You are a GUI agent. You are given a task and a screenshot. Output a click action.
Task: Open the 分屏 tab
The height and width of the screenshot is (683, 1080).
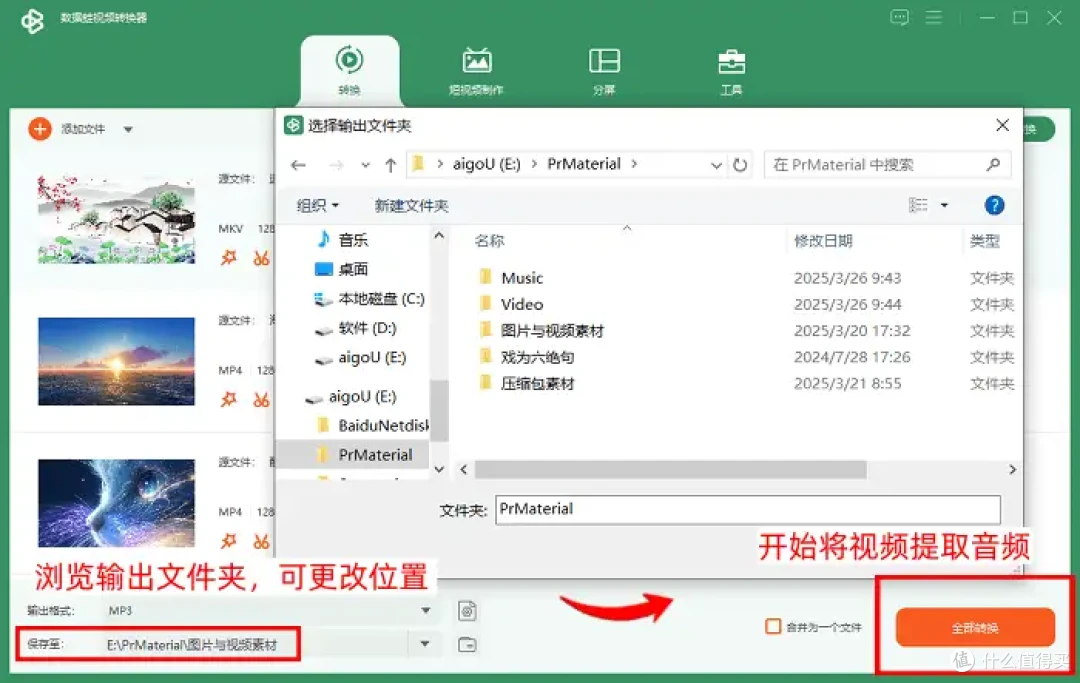click(604, 70)
